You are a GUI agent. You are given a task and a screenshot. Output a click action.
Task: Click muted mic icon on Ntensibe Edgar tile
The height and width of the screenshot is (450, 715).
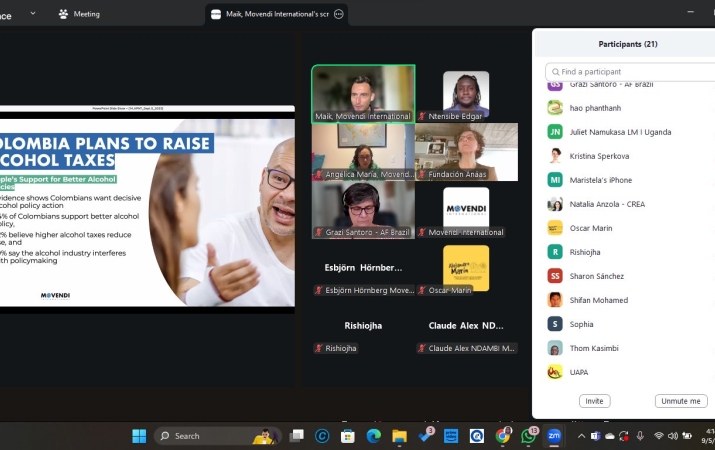[422, 116]
